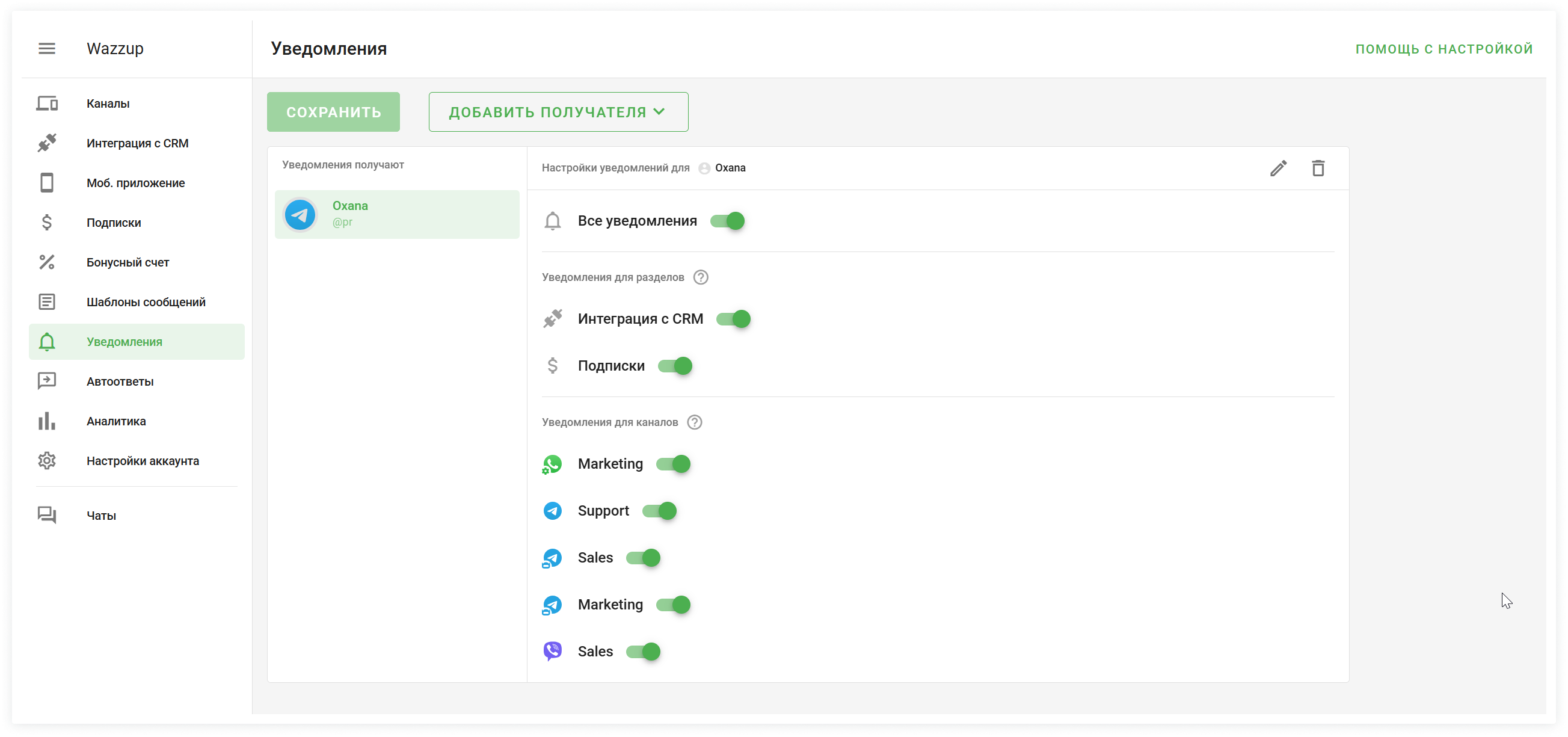
Task: Click the mobile app phone icon
Action: point(47,183)
